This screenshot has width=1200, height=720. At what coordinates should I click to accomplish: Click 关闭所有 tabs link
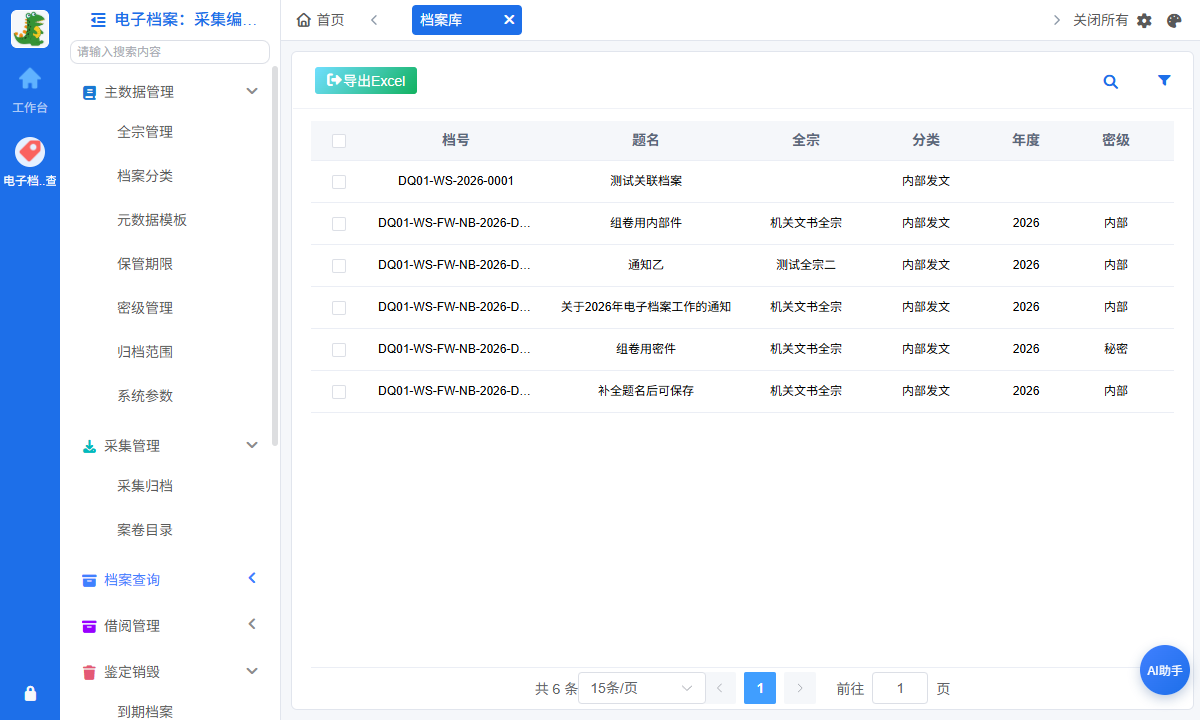click(1100, 20)
